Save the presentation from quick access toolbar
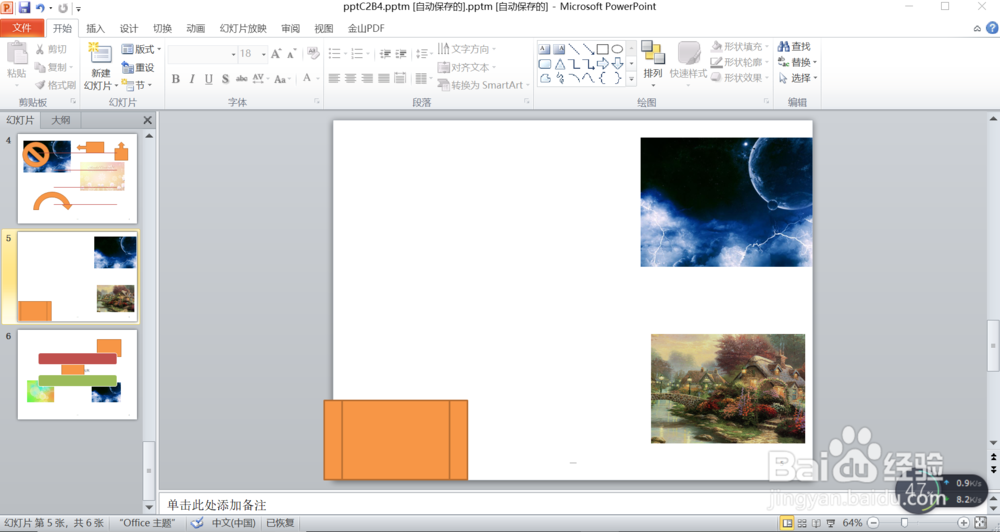Viewport: 1000px width, 532px height. 24,8
